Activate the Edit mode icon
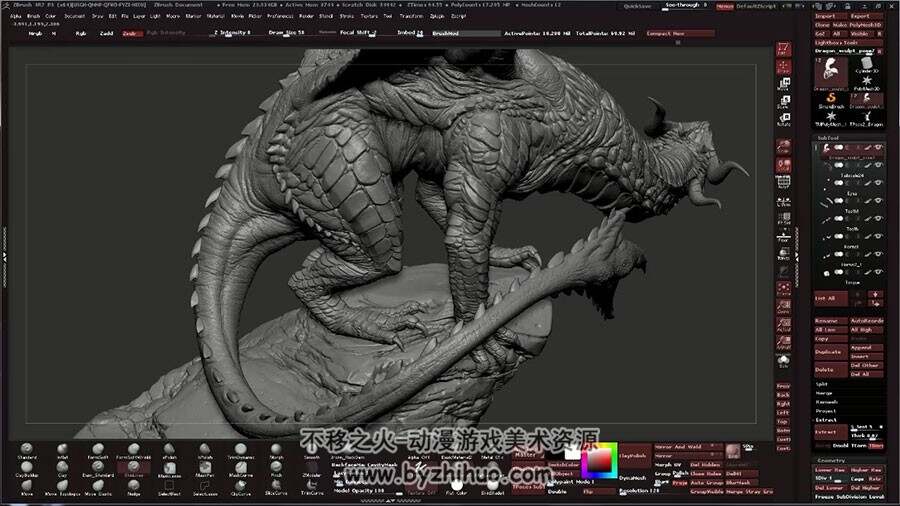The width and height of the screenshot is (900, 506). 783,49
